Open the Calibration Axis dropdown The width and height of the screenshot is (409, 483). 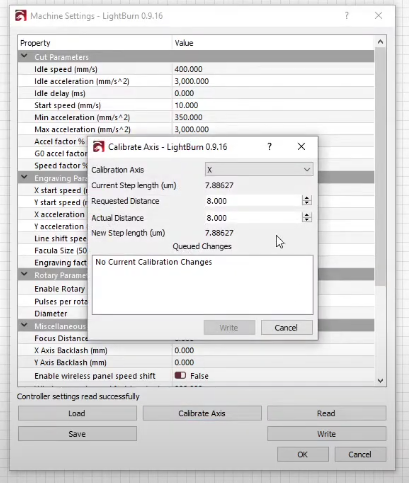coord(259,169)
